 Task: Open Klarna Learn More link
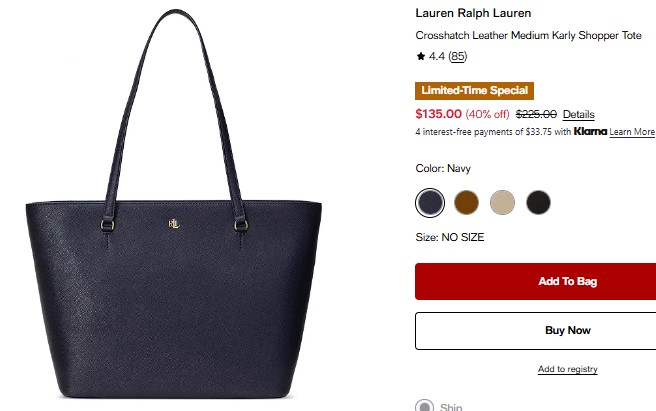[x=632, y=132]
